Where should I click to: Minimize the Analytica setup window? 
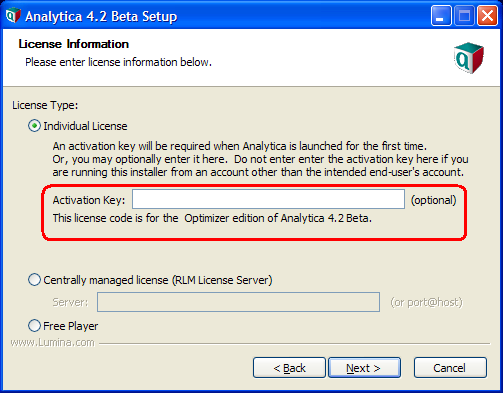(x=441, y=15)
